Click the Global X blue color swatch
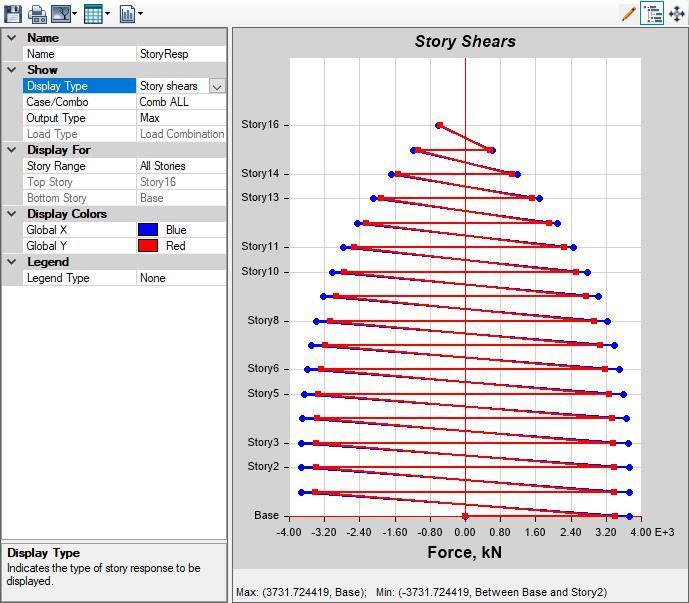The width and height of the screenshot is (689, 603). click(x=148, y=230)
